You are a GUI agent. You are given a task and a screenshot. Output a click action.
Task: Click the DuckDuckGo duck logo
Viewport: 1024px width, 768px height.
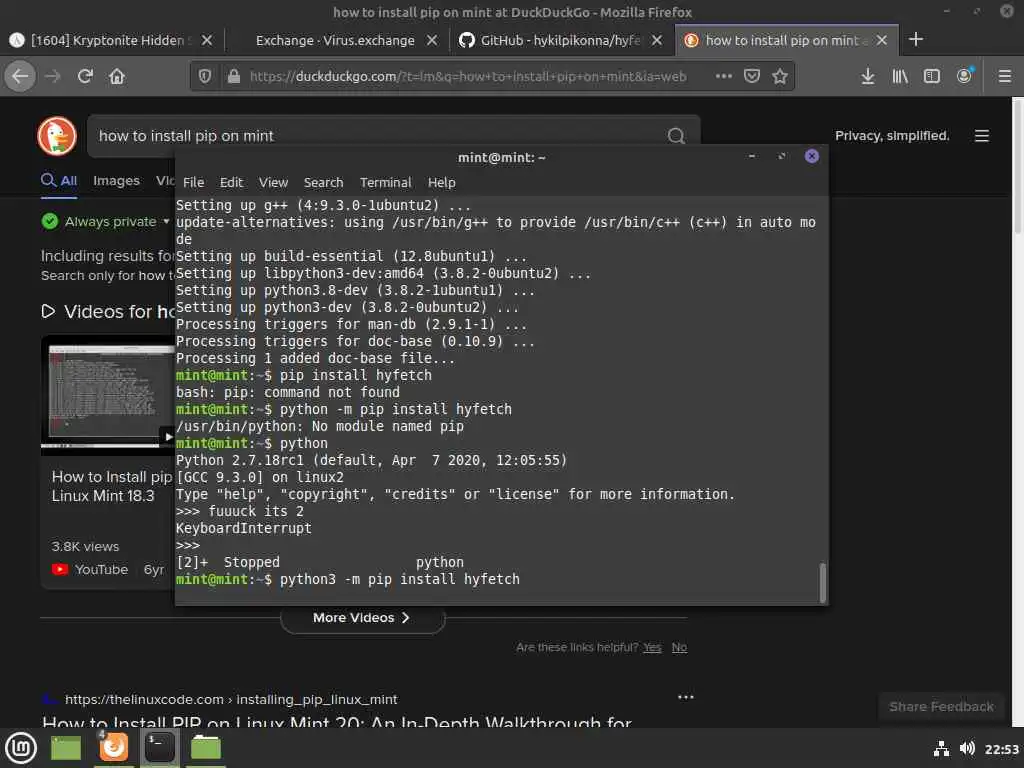click(x=57, y=136)
